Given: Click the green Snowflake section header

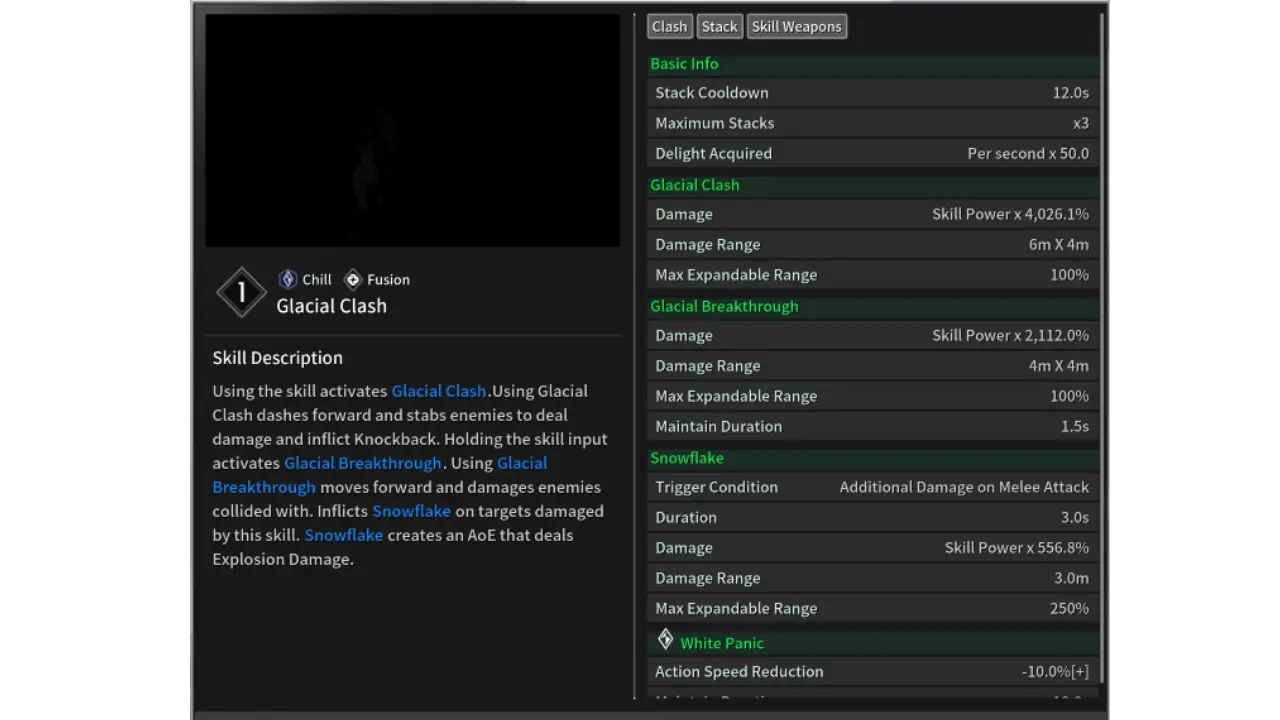Looking at the screenshot, I should (x=686, y=458).
